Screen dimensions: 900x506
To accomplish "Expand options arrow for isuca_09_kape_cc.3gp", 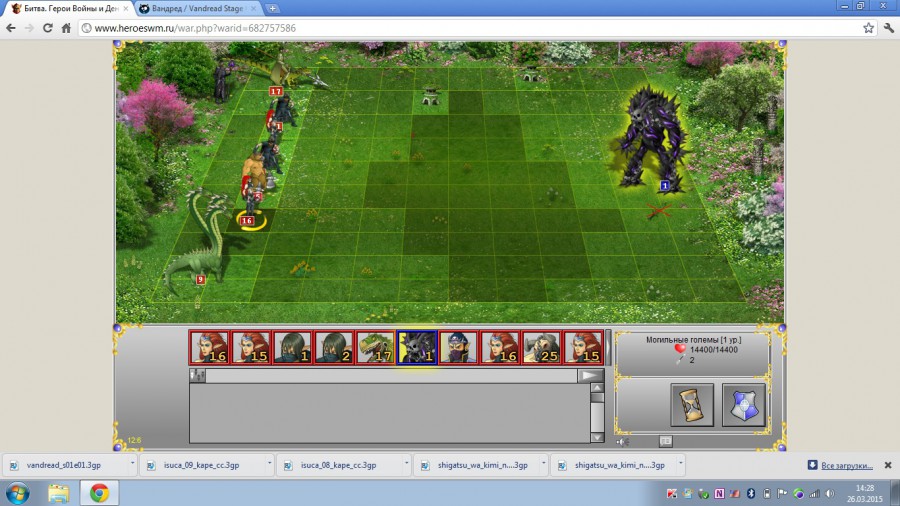I will click(x=269, y=464).
